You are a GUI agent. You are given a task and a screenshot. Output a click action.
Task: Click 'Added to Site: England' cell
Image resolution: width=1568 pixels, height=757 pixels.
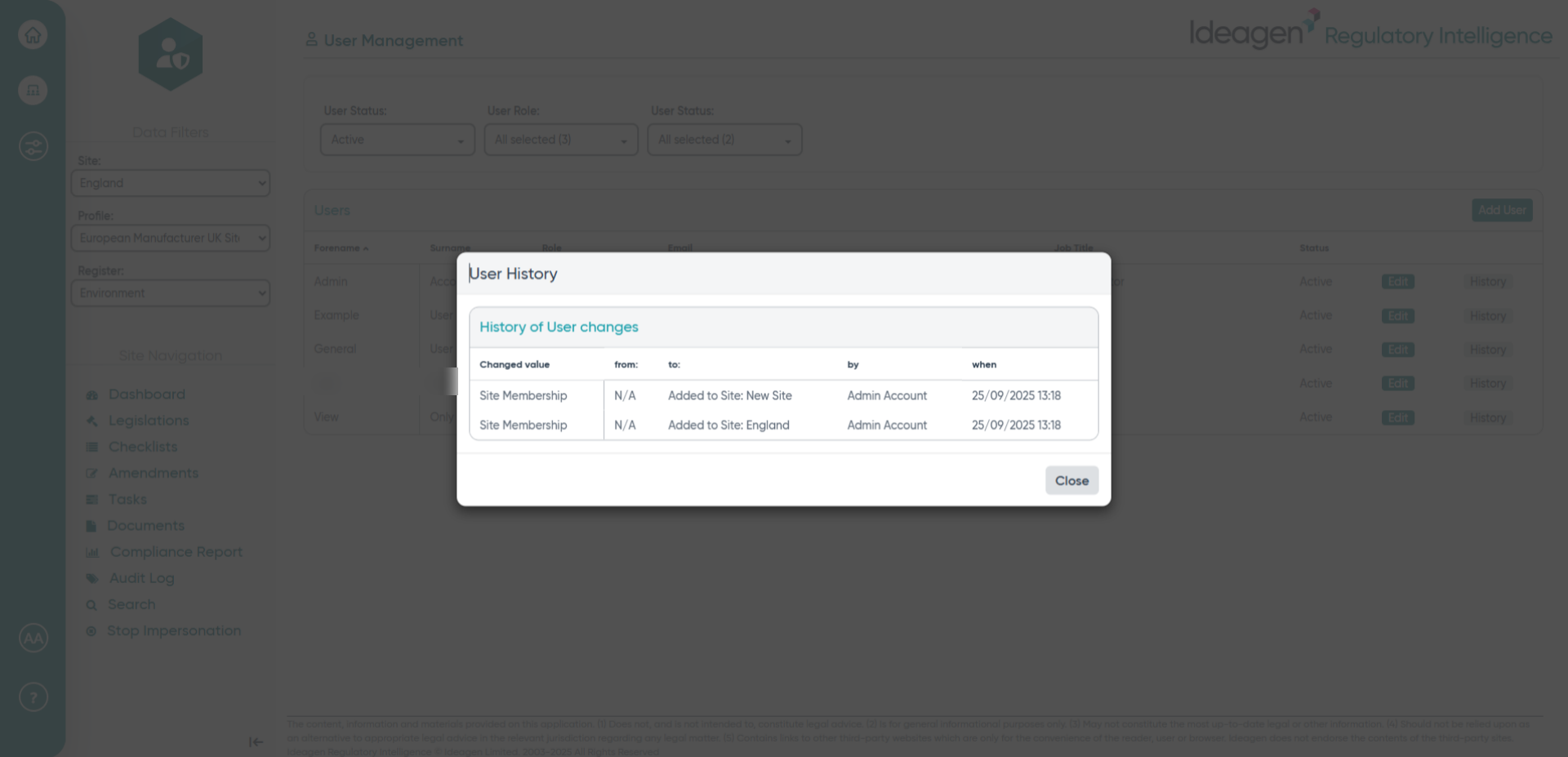[728, 425]
